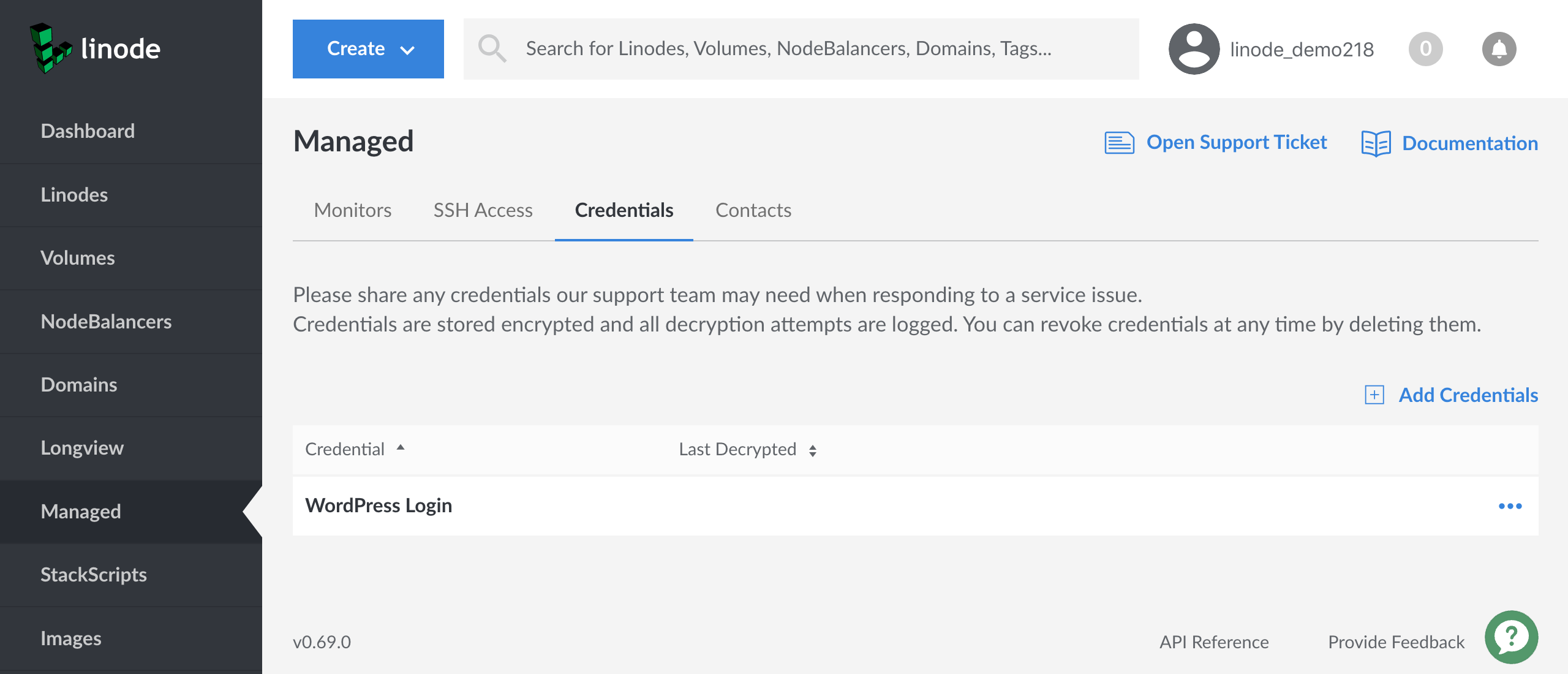Focus the search input field

tap(796, 48)
